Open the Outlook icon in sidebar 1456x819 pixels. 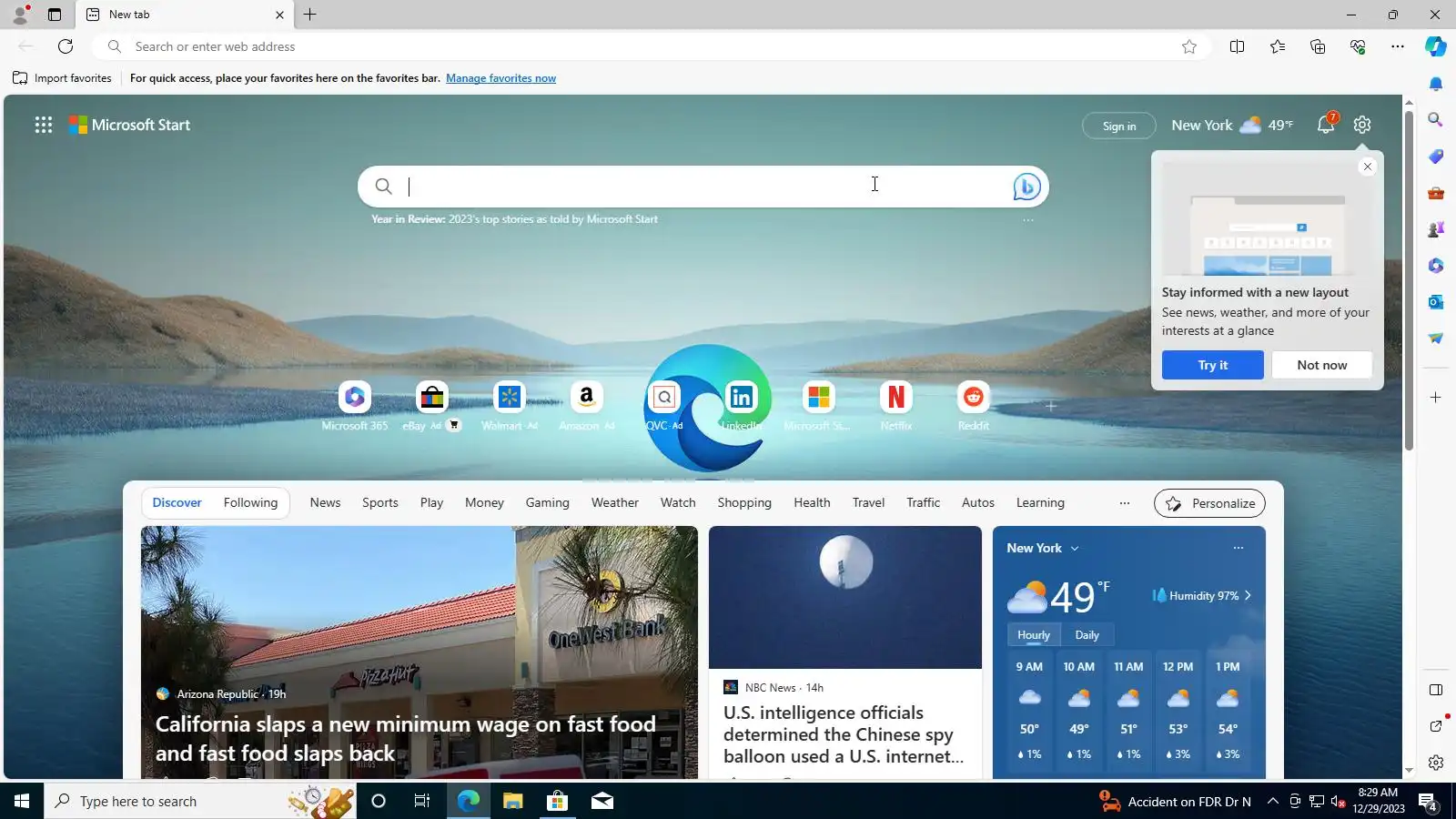1435,302
